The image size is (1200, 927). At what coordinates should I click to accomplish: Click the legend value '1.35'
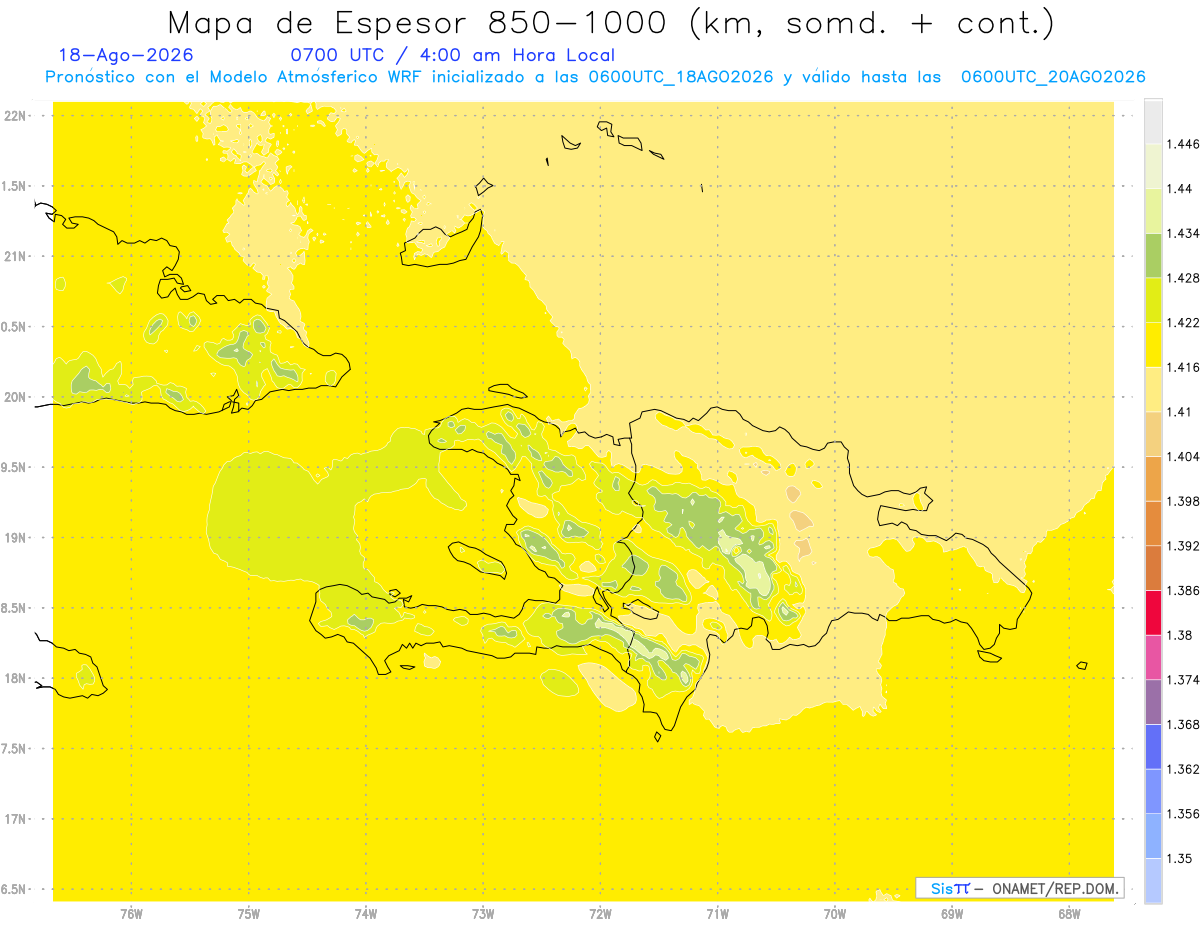coord(1178,857)
